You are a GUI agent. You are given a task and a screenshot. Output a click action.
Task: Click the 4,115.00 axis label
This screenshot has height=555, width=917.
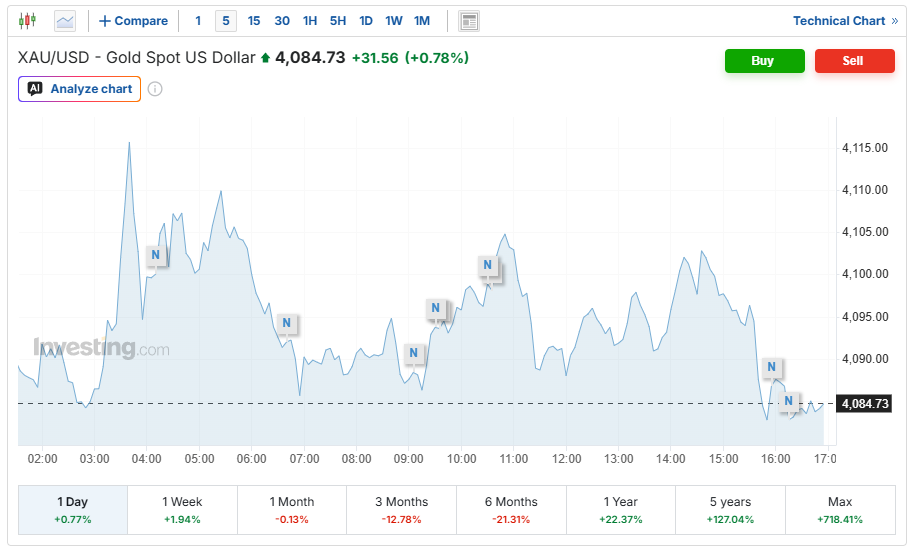(864, 148)
